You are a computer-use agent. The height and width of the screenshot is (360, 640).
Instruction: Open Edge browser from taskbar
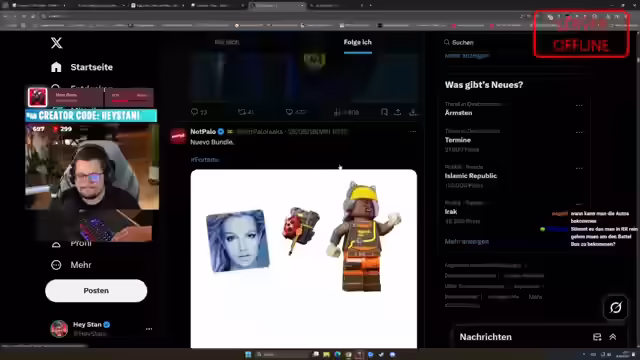tap(337, 354)
